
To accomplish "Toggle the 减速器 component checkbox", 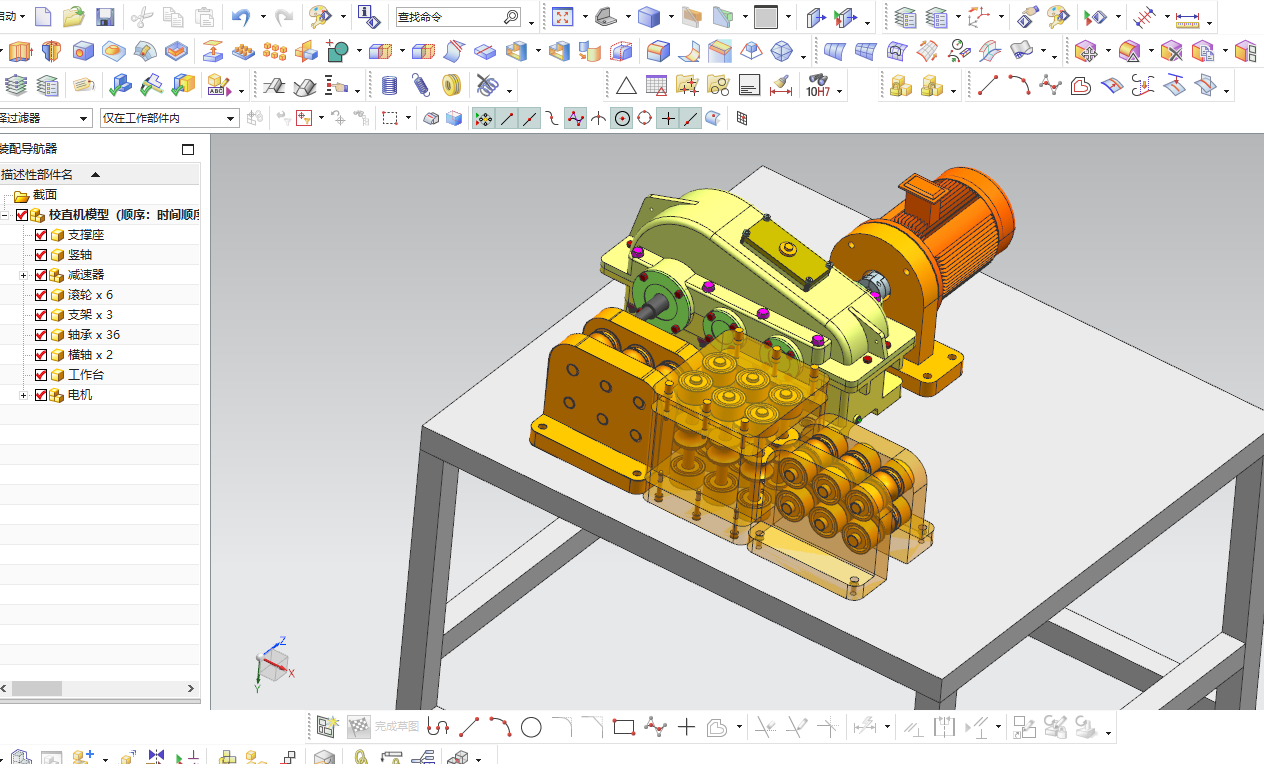I will [41, 275].
